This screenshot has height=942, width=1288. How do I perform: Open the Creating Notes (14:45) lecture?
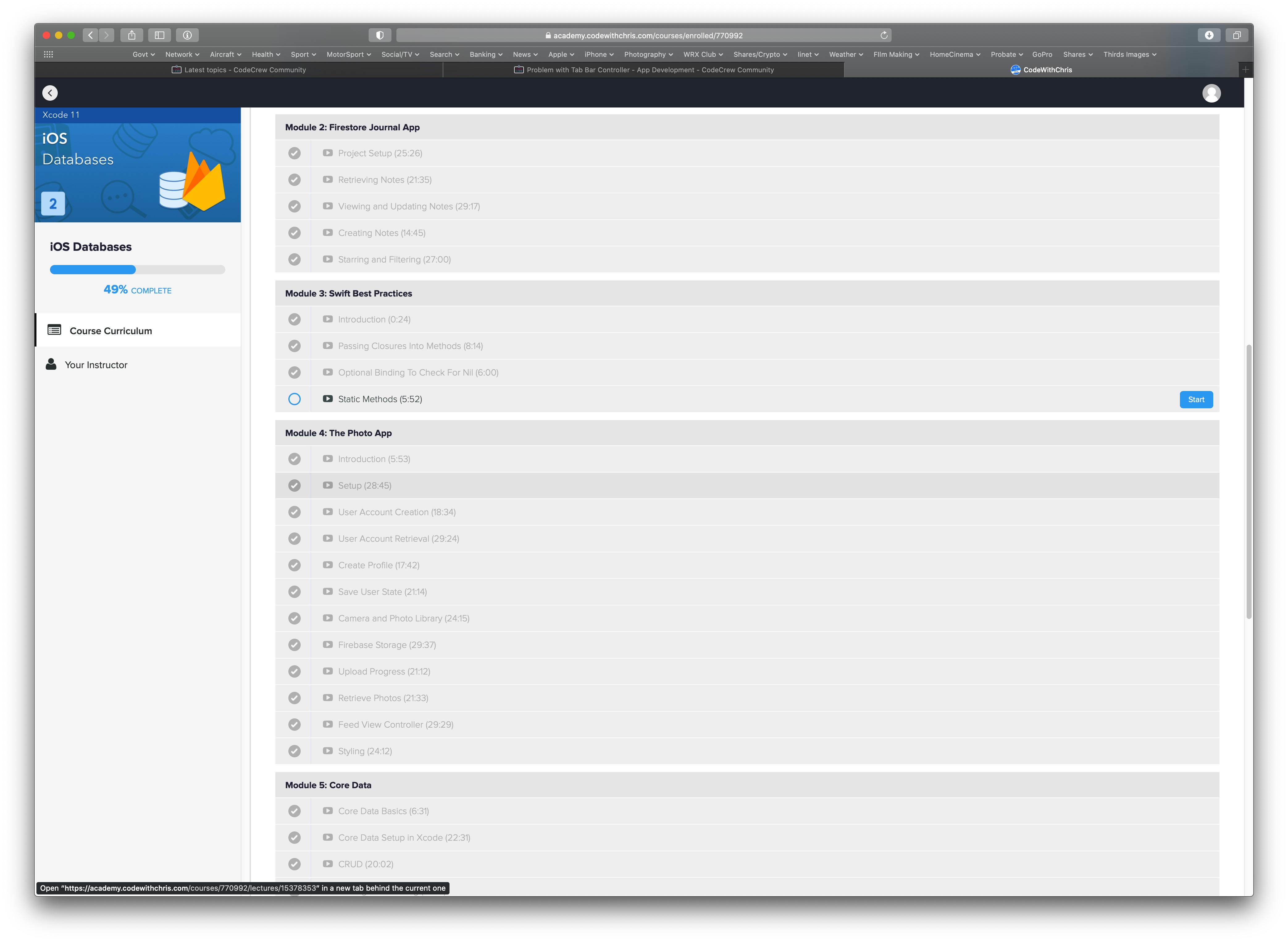coord(747,233)
